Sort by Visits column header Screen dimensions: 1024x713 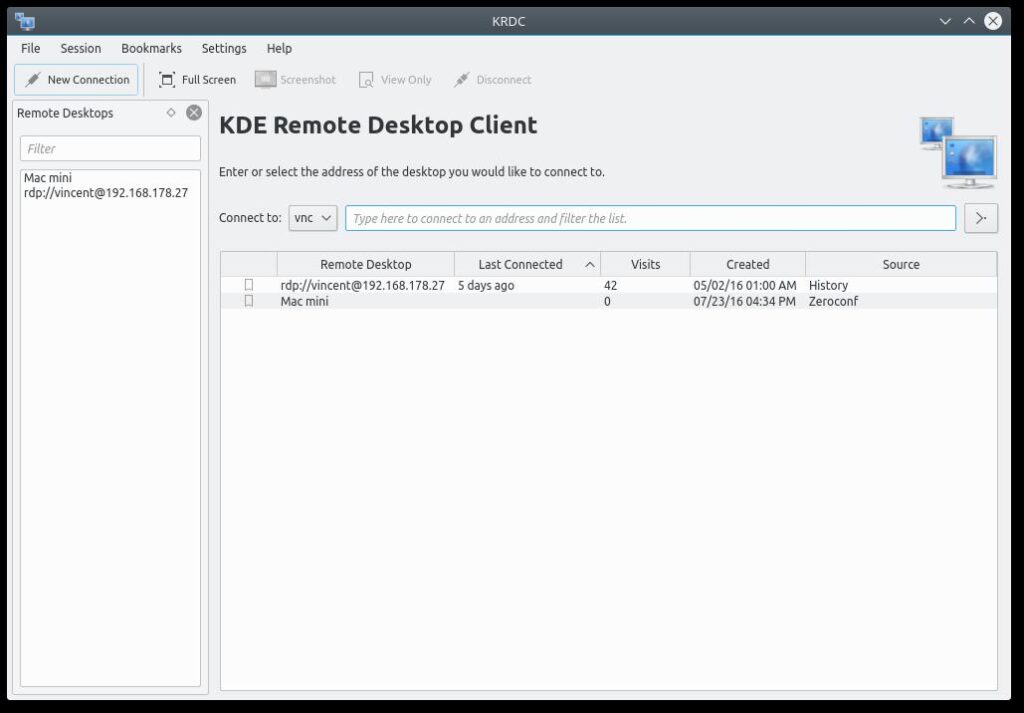coord(645,264)
